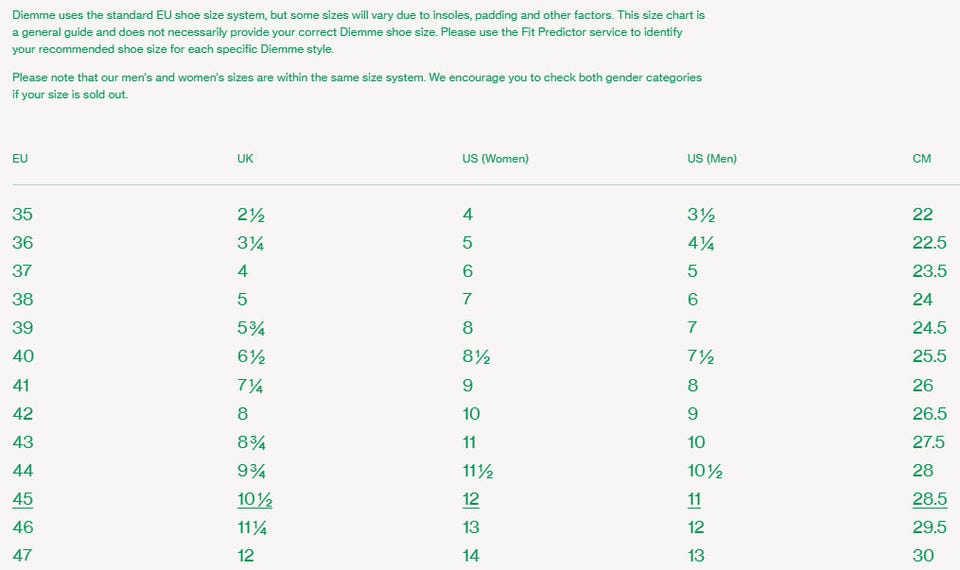Click underlined US Women size 12

coord(471,499)
